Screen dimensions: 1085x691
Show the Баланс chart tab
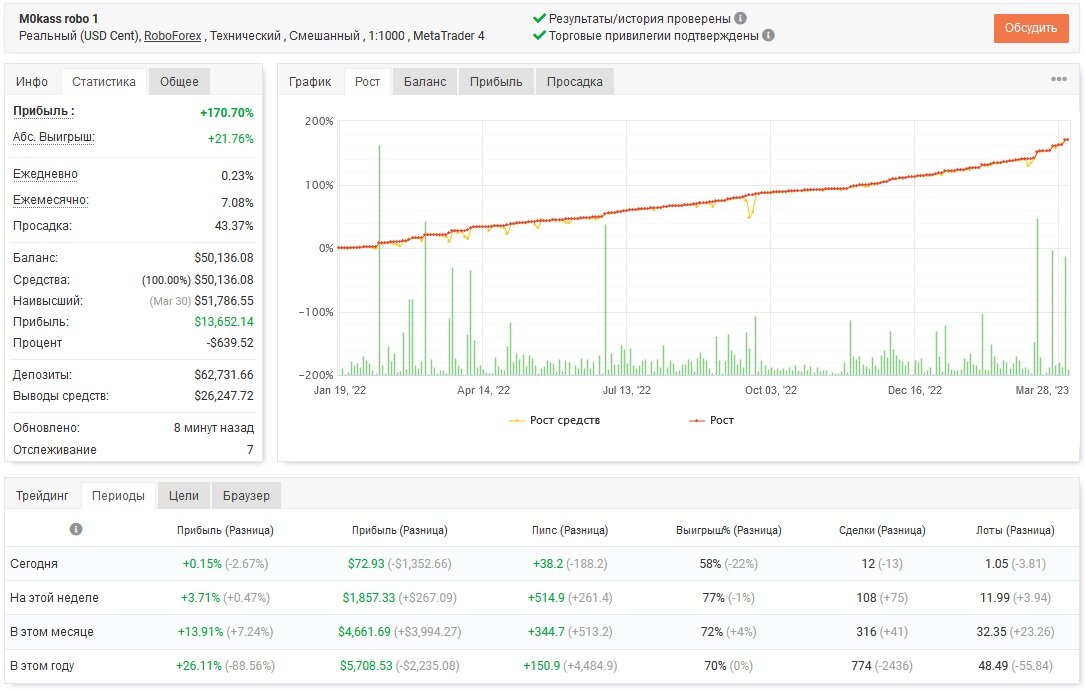click(425, 82)
